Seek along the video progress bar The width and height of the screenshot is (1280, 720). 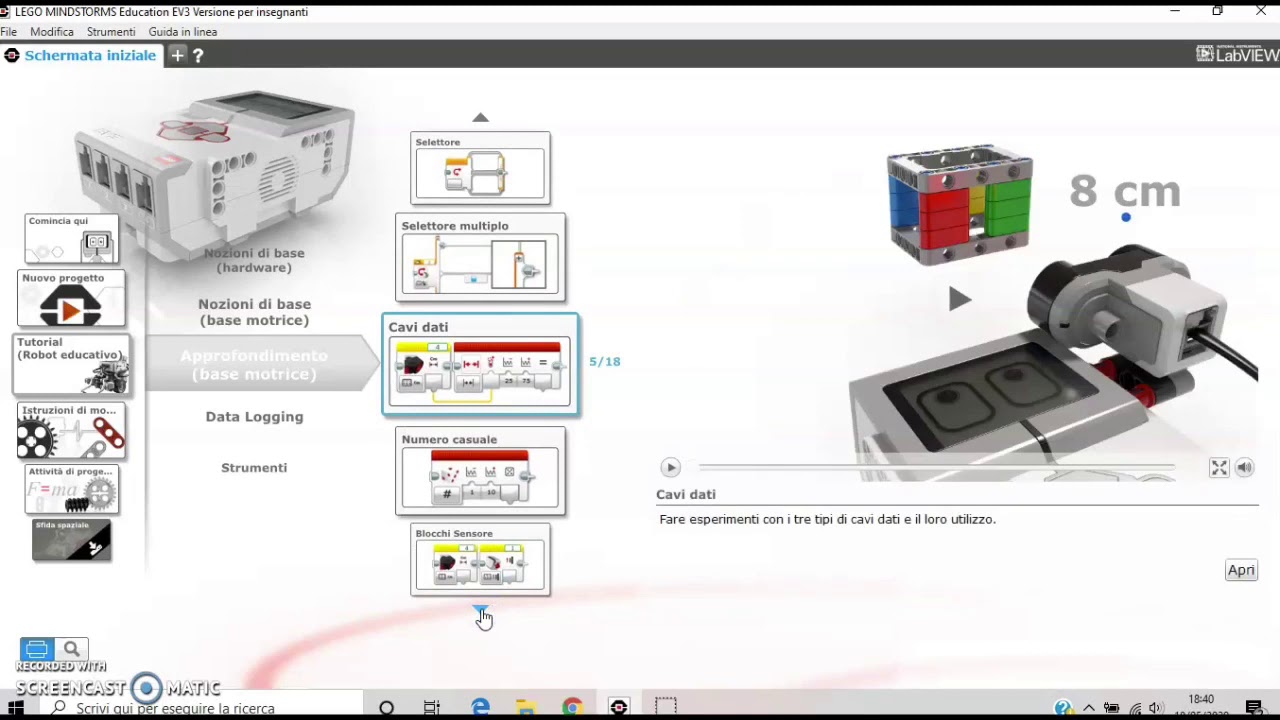(x=937, y=467)
